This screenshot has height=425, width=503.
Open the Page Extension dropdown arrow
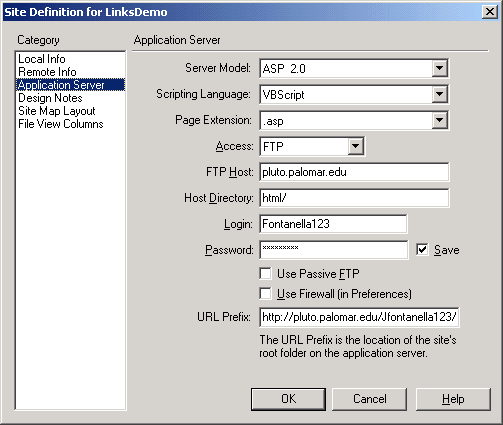point(439,120)
